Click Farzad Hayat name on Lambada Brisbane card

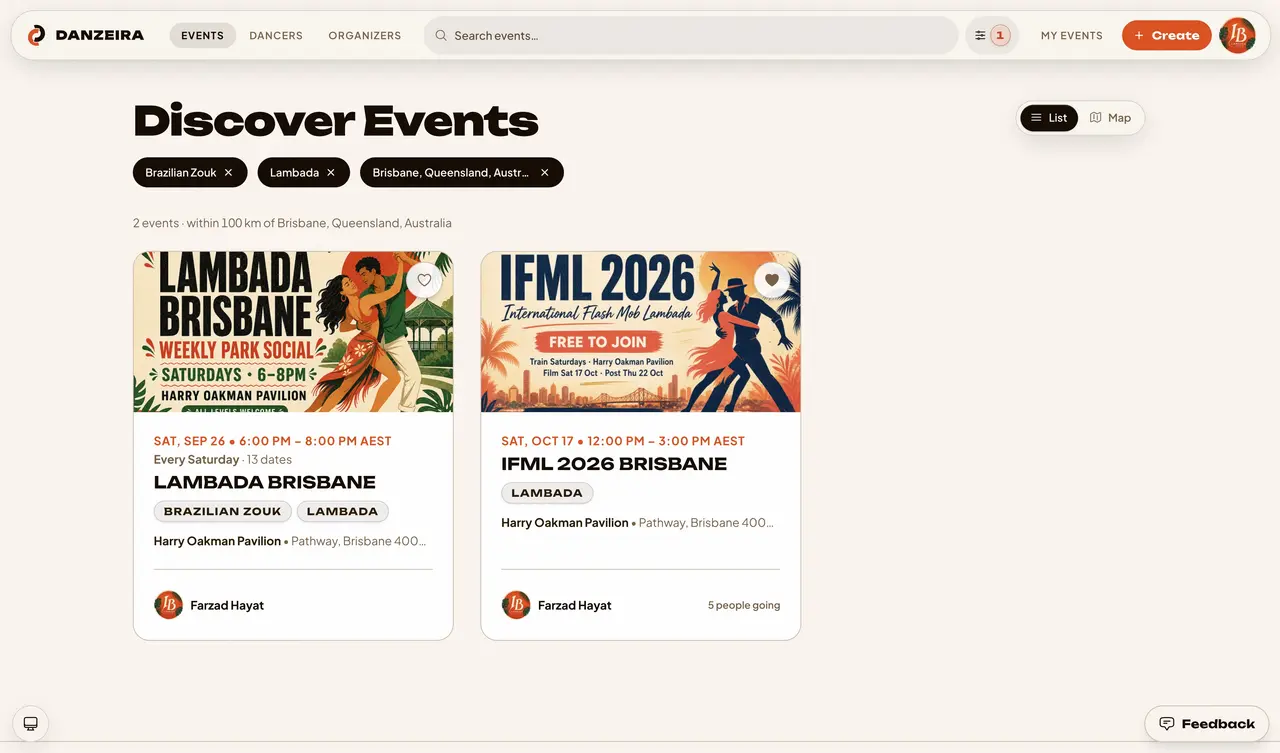(x=227, y=605)
